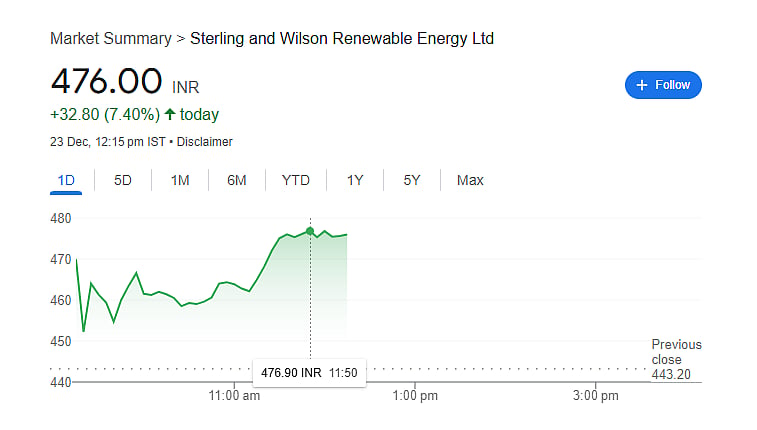
Task: Click the 3:00 pm axis label
Action: [595, 396]
